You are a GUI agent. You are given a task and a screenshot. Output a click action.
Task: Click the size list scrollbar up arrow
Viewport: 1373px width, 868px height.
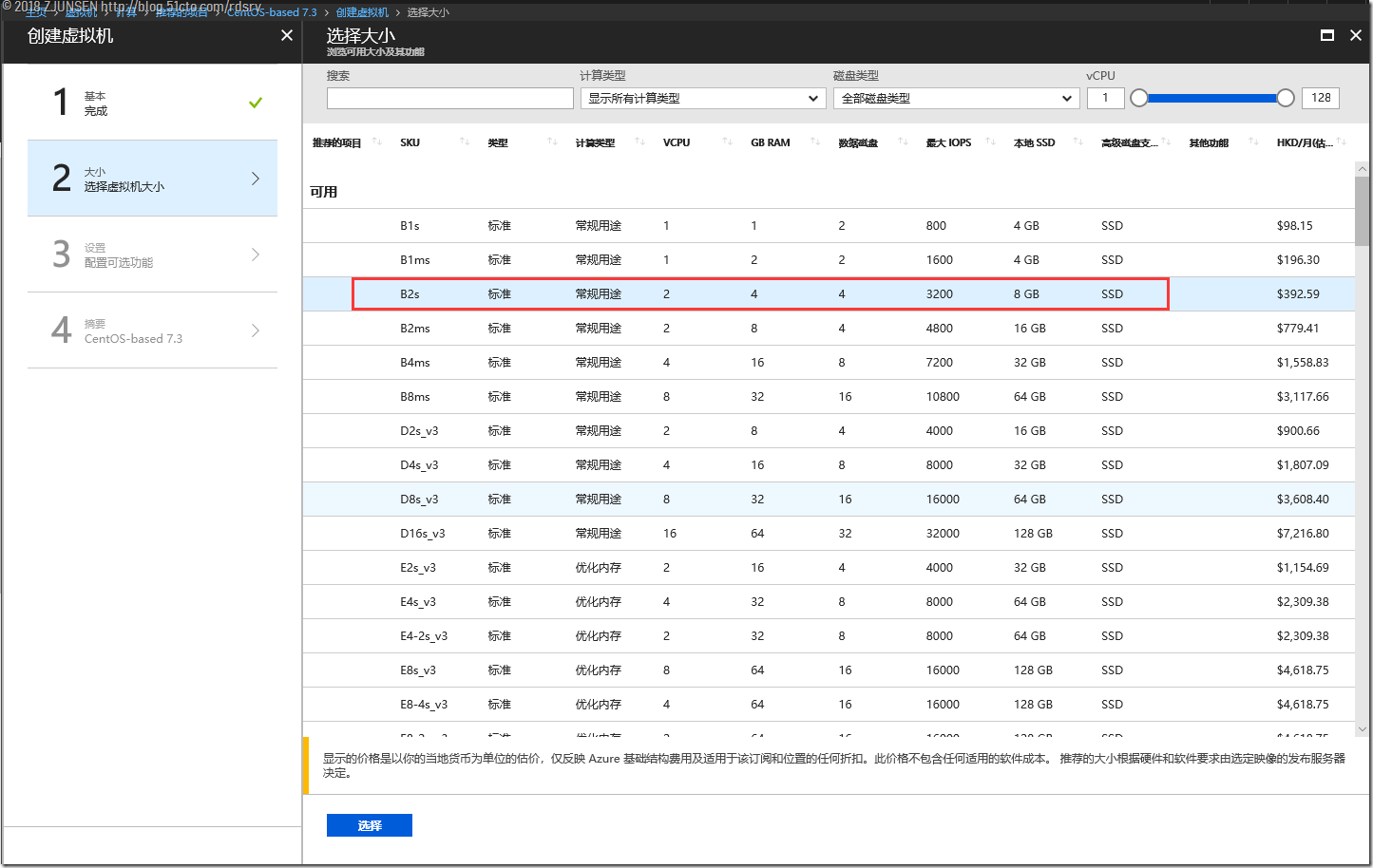[x=1363, y=169]
